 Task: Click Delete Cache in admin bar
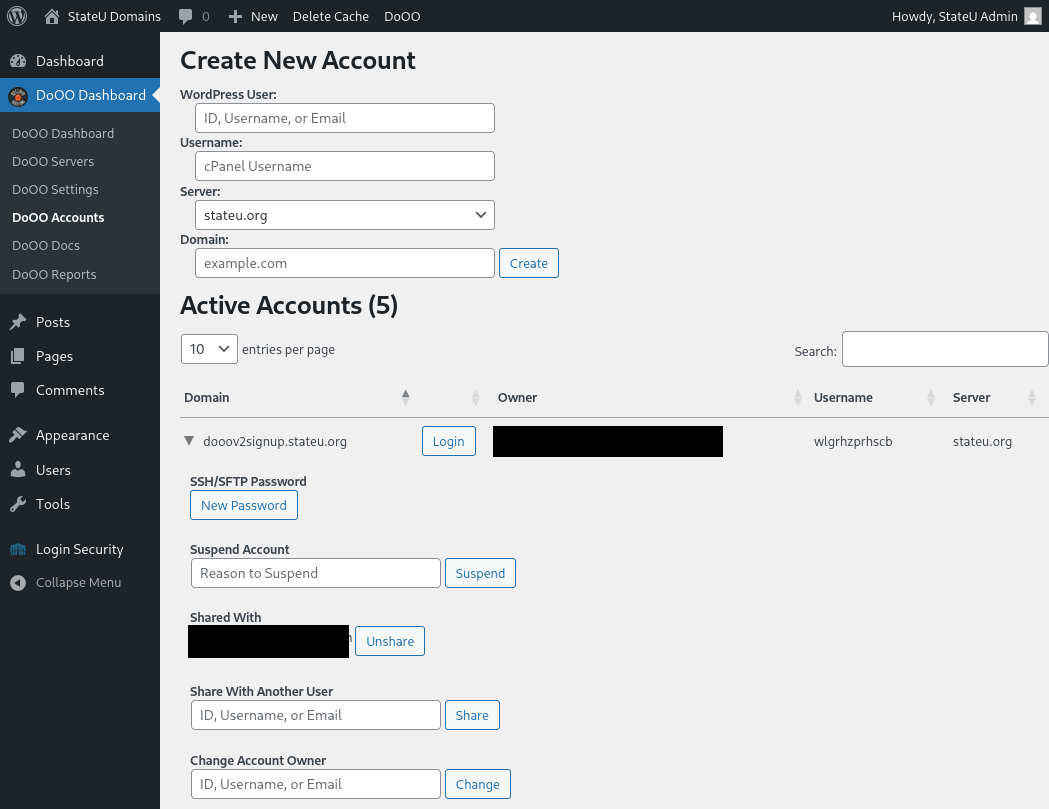click(330, 16)
